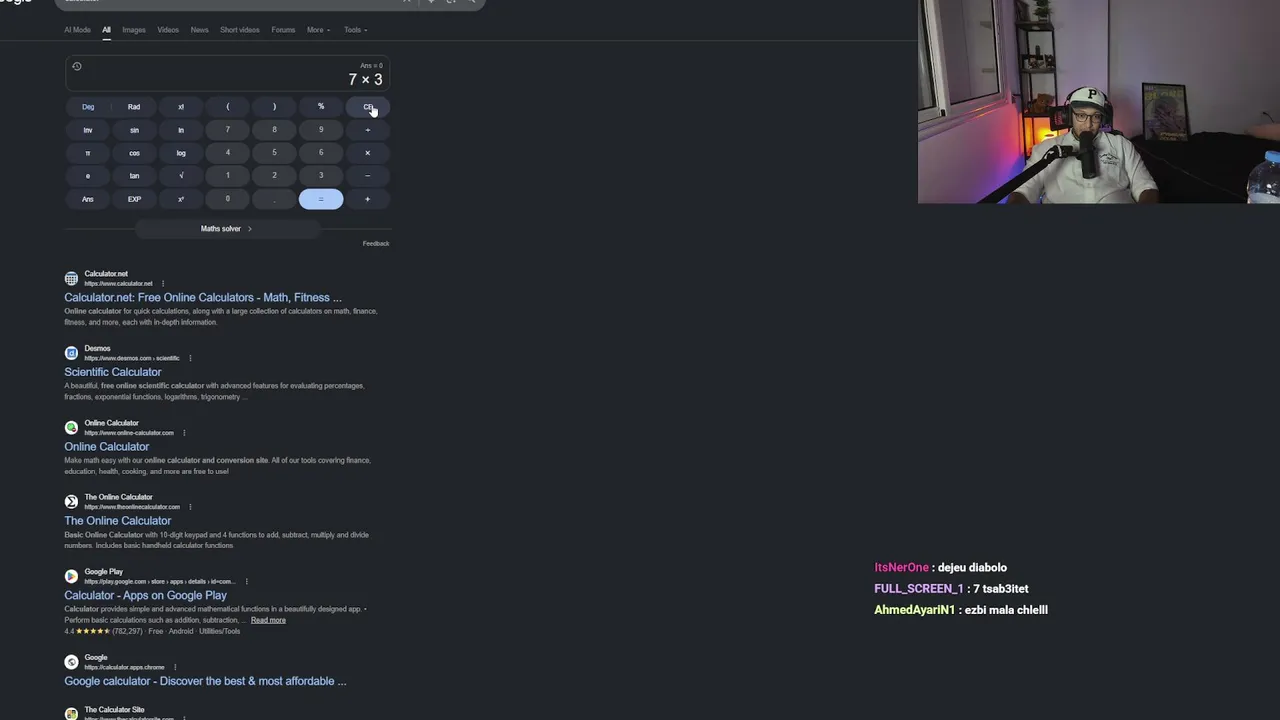1280x720 pixels.
Task: Clear the entry with CE key
Action: coord(367,107)
